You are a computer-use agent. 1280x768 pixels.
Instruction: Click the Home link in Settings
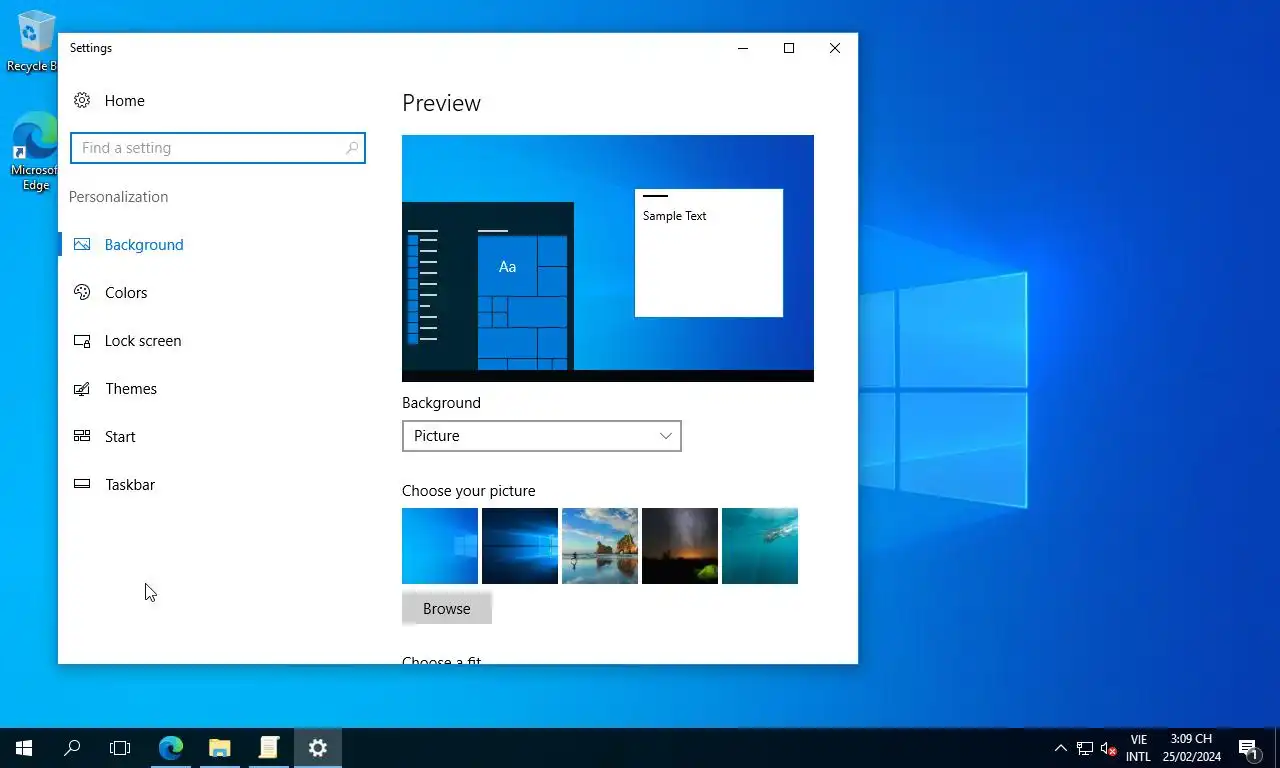(125, 100)
